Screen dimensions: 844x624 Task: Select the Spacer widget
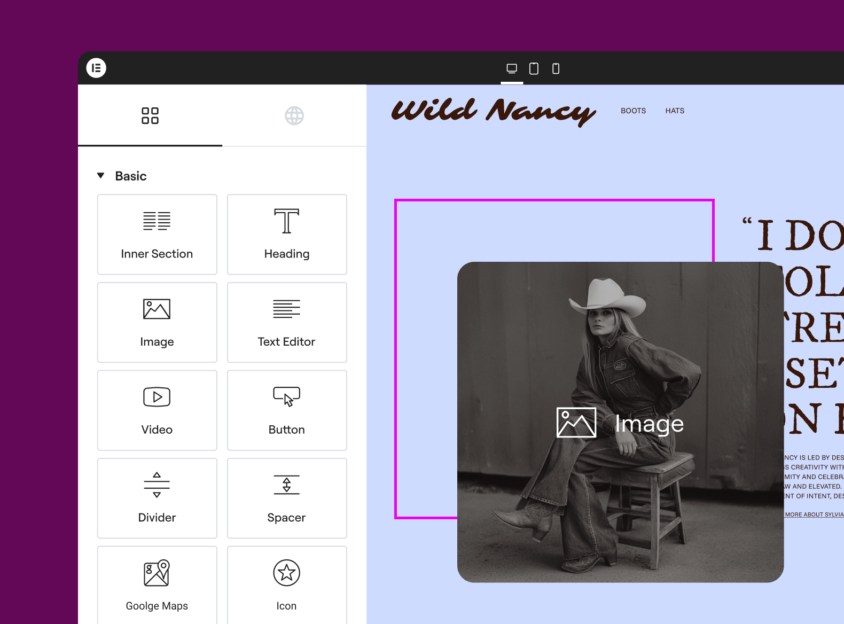coord(287,498)
